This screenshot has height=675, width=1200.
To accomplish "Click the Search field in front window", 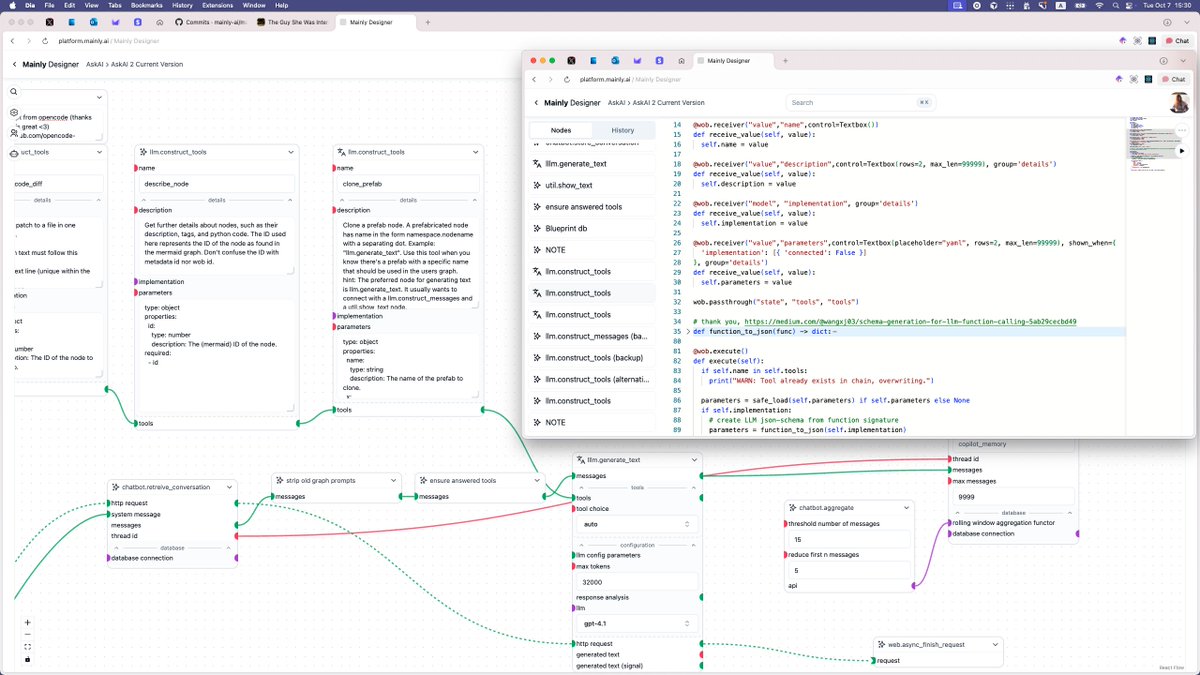I will click(861, 102).
